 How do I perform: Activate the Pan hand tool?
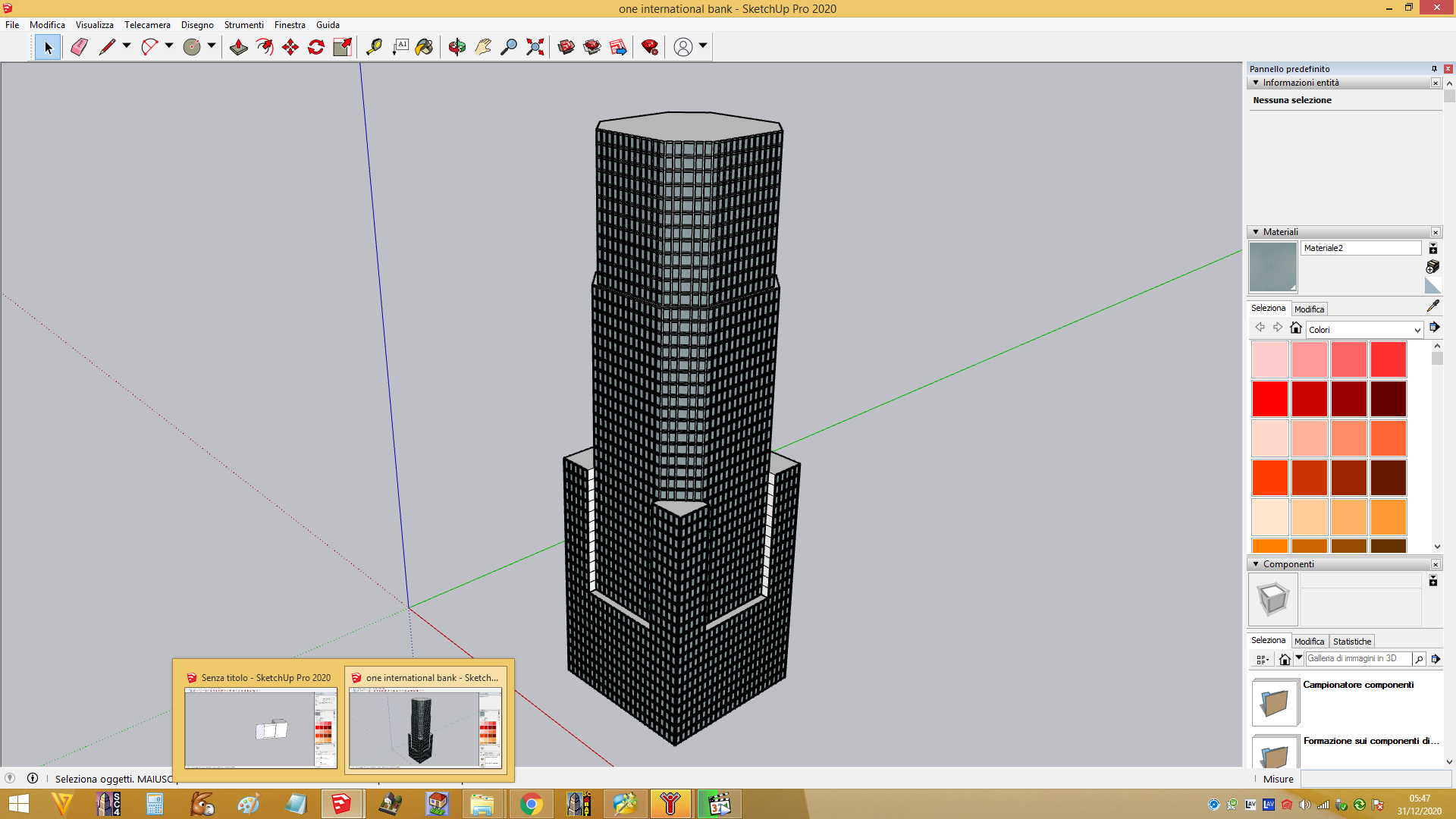(x=482, y=47)
